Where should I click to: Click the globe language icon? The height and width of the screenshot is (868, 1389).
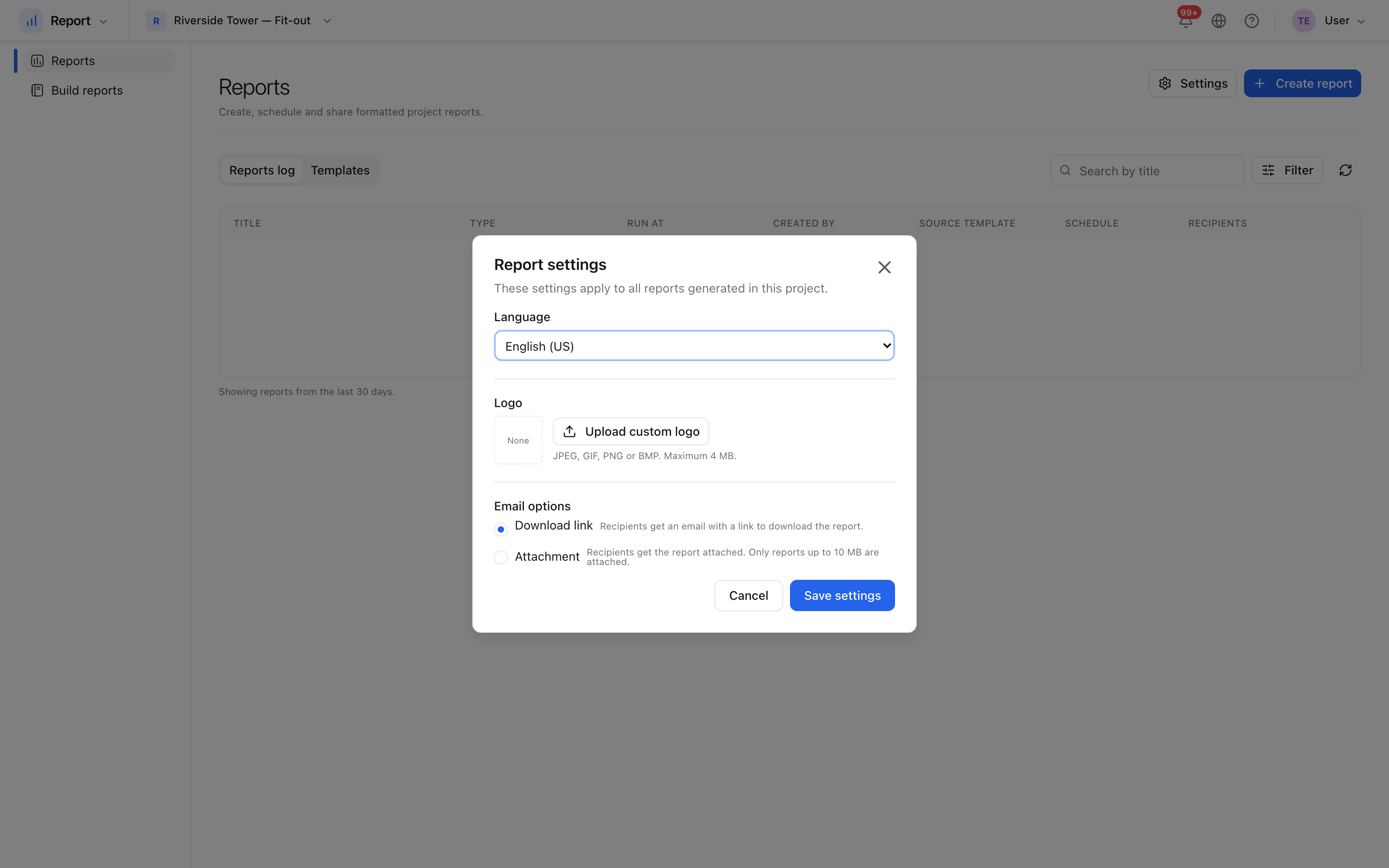1218,21
